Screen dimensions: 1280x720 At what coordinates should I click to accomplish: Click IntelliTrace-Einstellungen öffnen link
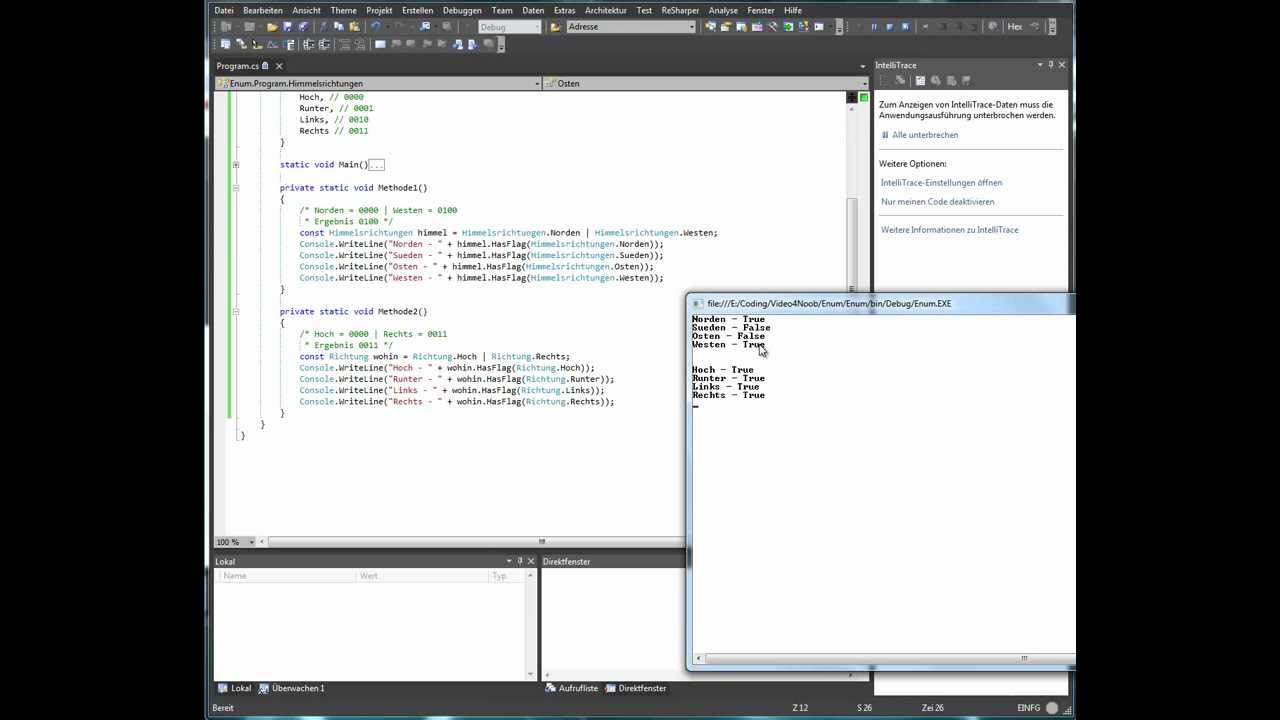coord(941,183)
